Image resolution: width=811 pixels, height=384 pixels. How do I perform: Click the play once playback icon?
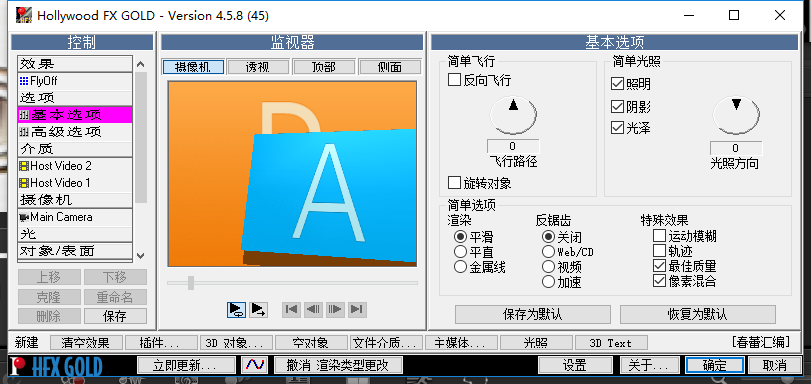(x=258, y=309)
